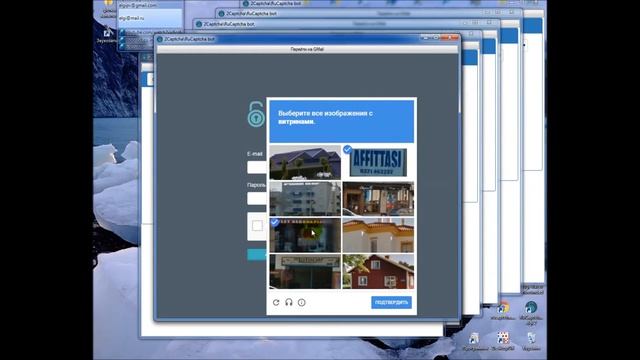Switch to the audio captcha challenge
The width and height of the screenshot is (640, 360).
[x=289, y=302]
